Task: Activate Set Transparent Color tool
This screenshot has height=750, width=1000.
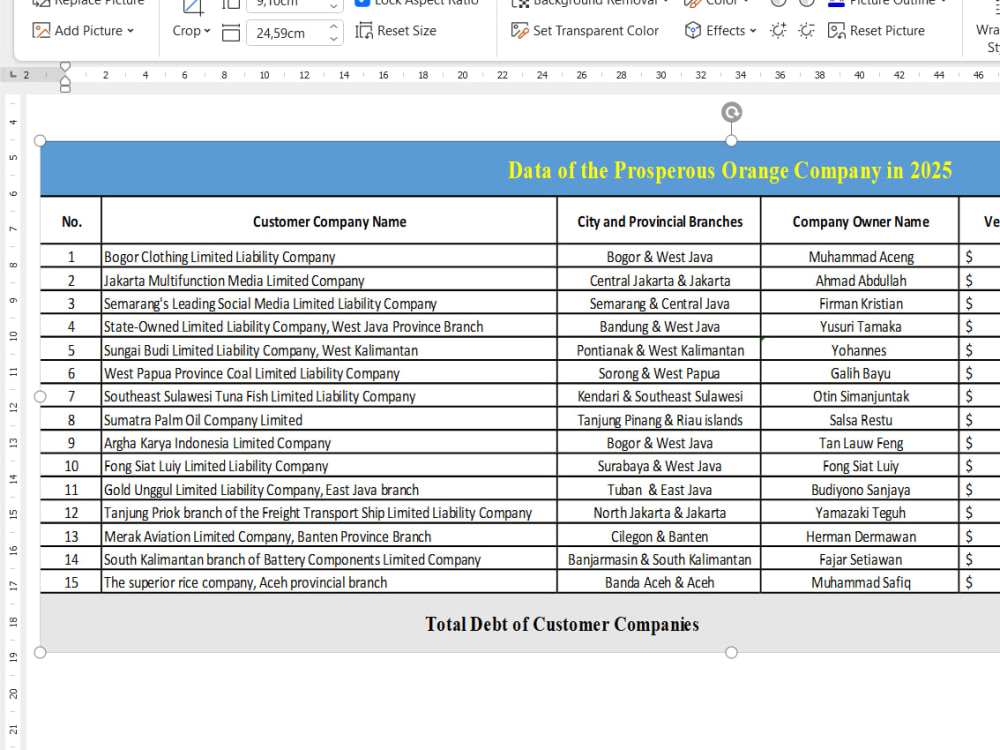Action: pos(585,31)
